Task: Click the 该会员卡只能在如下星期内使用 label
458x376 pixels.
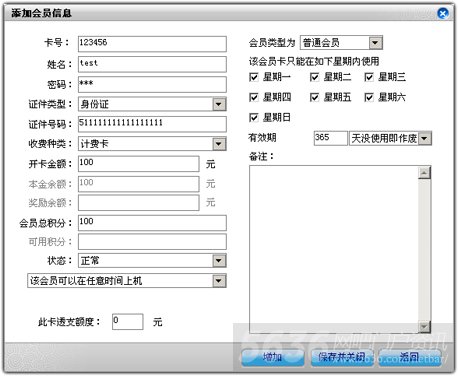Action: pos(314,61)
